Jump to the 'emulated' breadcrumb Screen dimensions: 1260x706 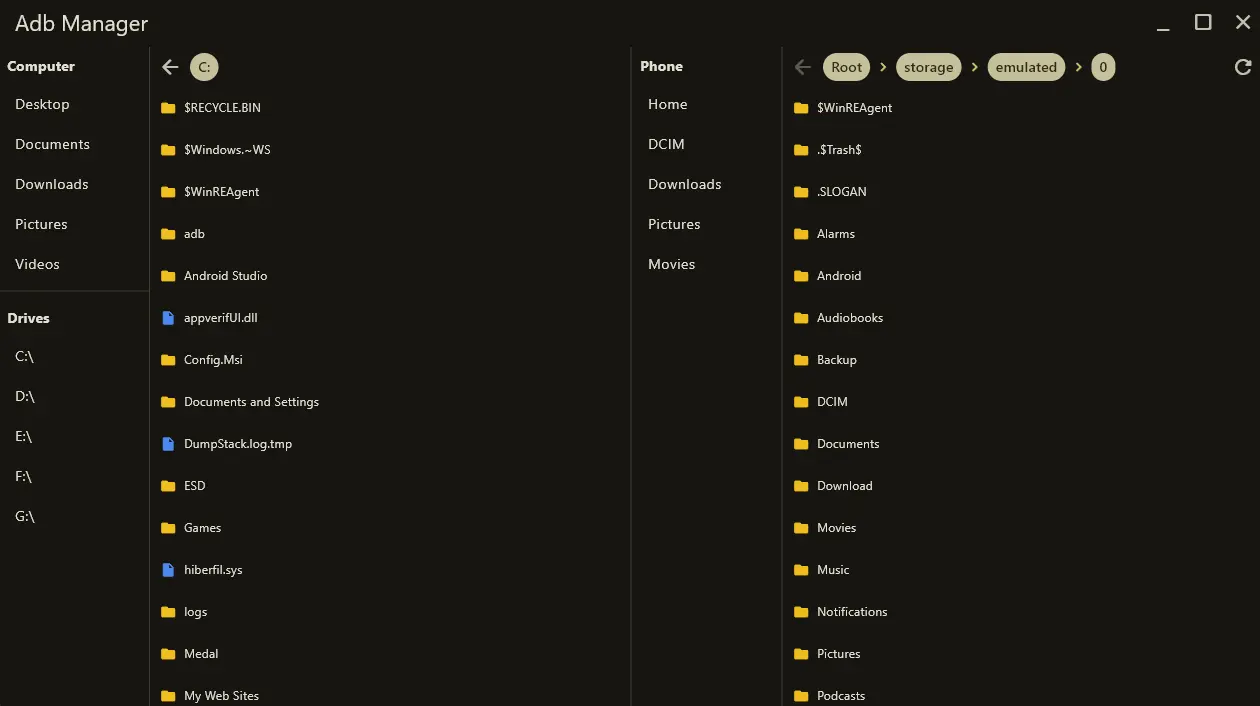[1026, 67]
